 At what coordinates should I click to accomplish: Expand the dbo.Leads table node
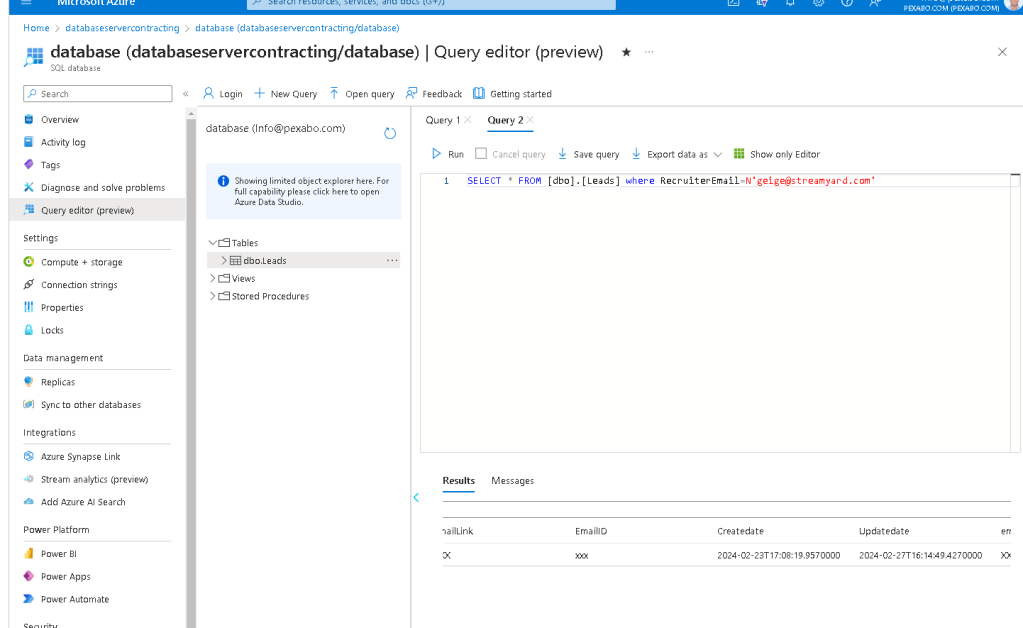[x=224, y=260]
